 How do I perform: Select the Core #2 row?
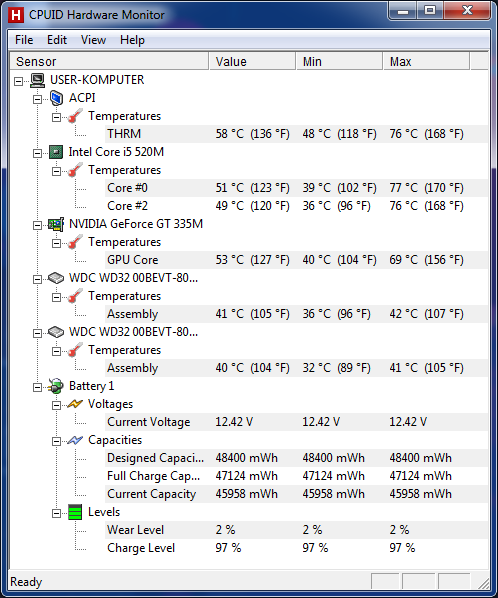click(296, 206)
